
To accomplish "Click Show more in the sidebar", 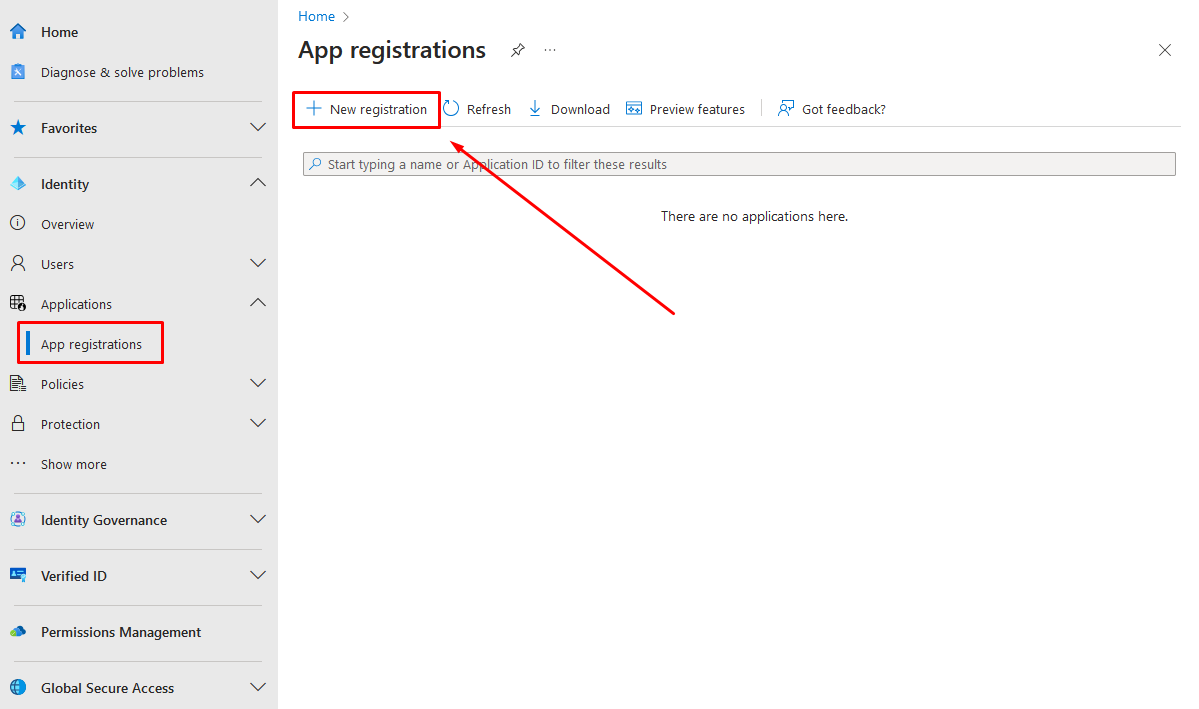I will point(73,464).
